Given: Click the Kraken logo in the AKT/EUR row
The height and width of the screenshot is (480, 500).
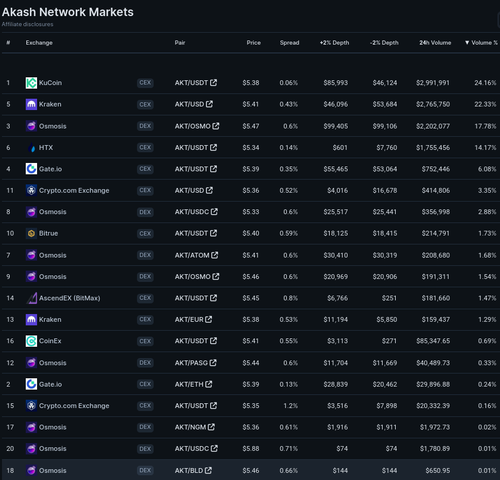Looking at the screenshot, I should pos(31,319).
